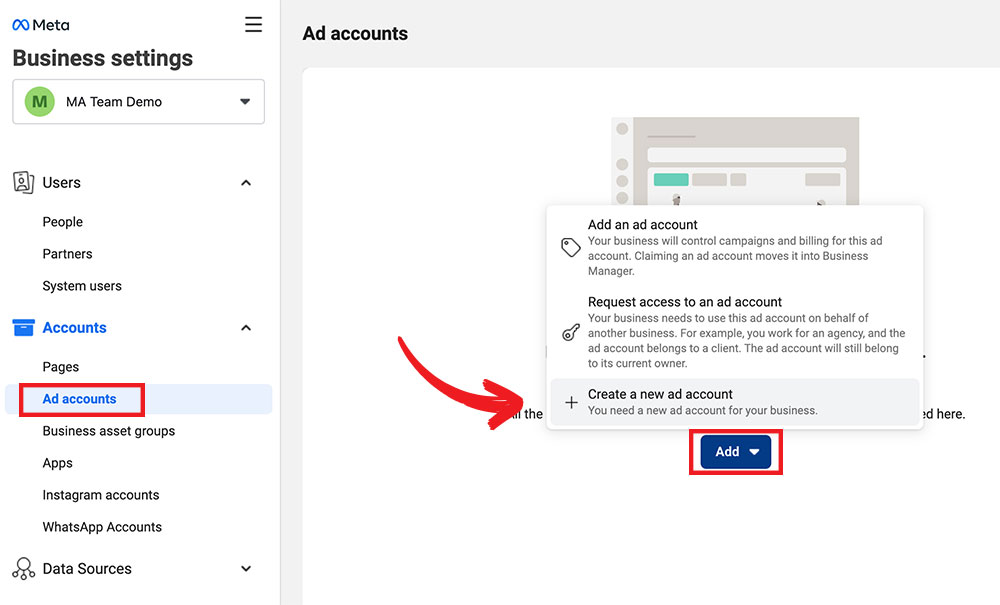Click the Meta logo
Viewport: 1000px width, 605px height.
tap(41, 25)
